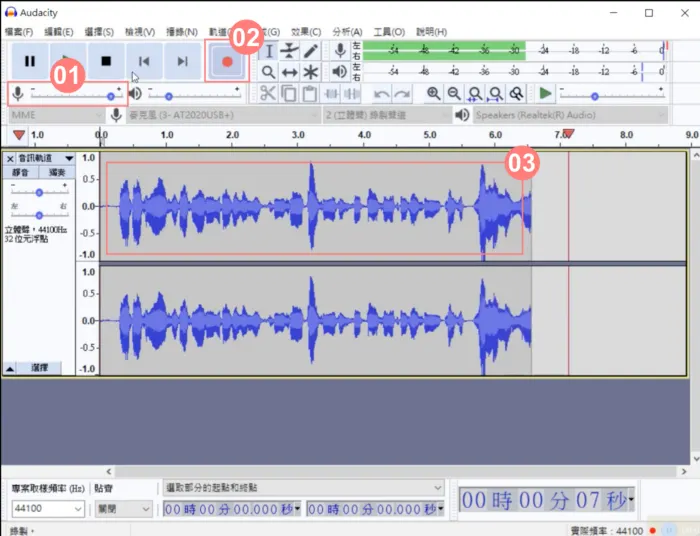700x536 pixels.
Task: Skip to start of the track
Action: tap(144, 61)
